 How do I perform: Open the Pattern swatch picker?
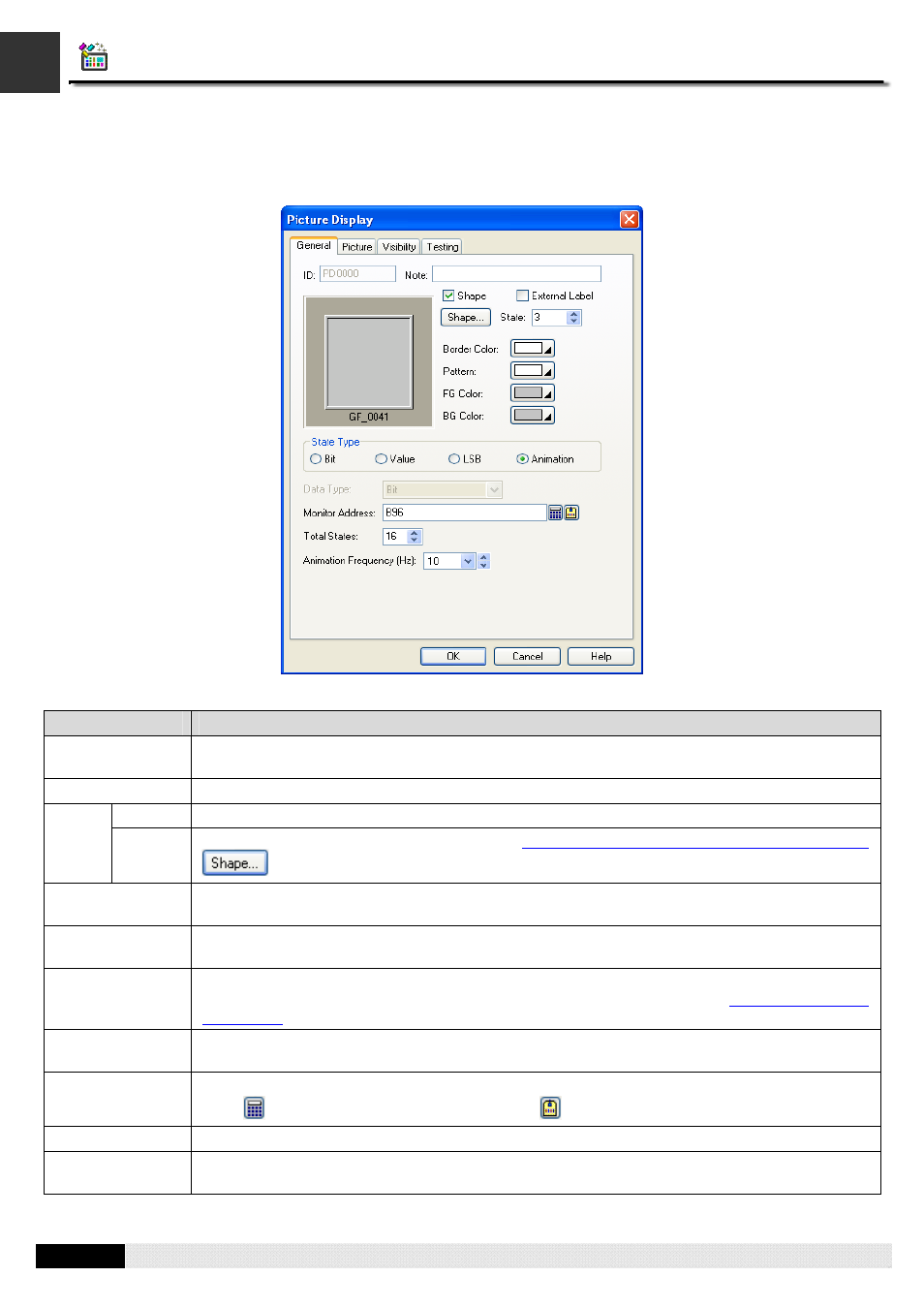(x=533, y=371)
